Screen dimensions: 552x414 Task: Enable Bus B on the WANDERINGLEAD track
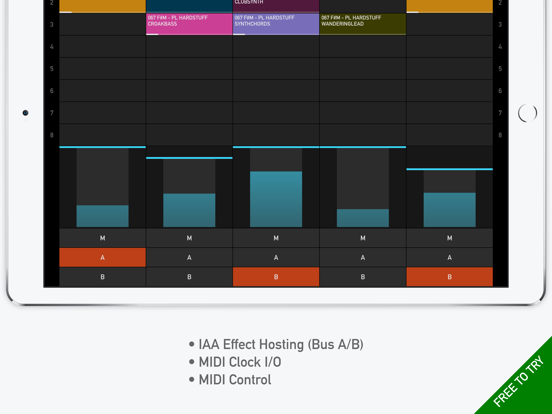pos(363,277)
